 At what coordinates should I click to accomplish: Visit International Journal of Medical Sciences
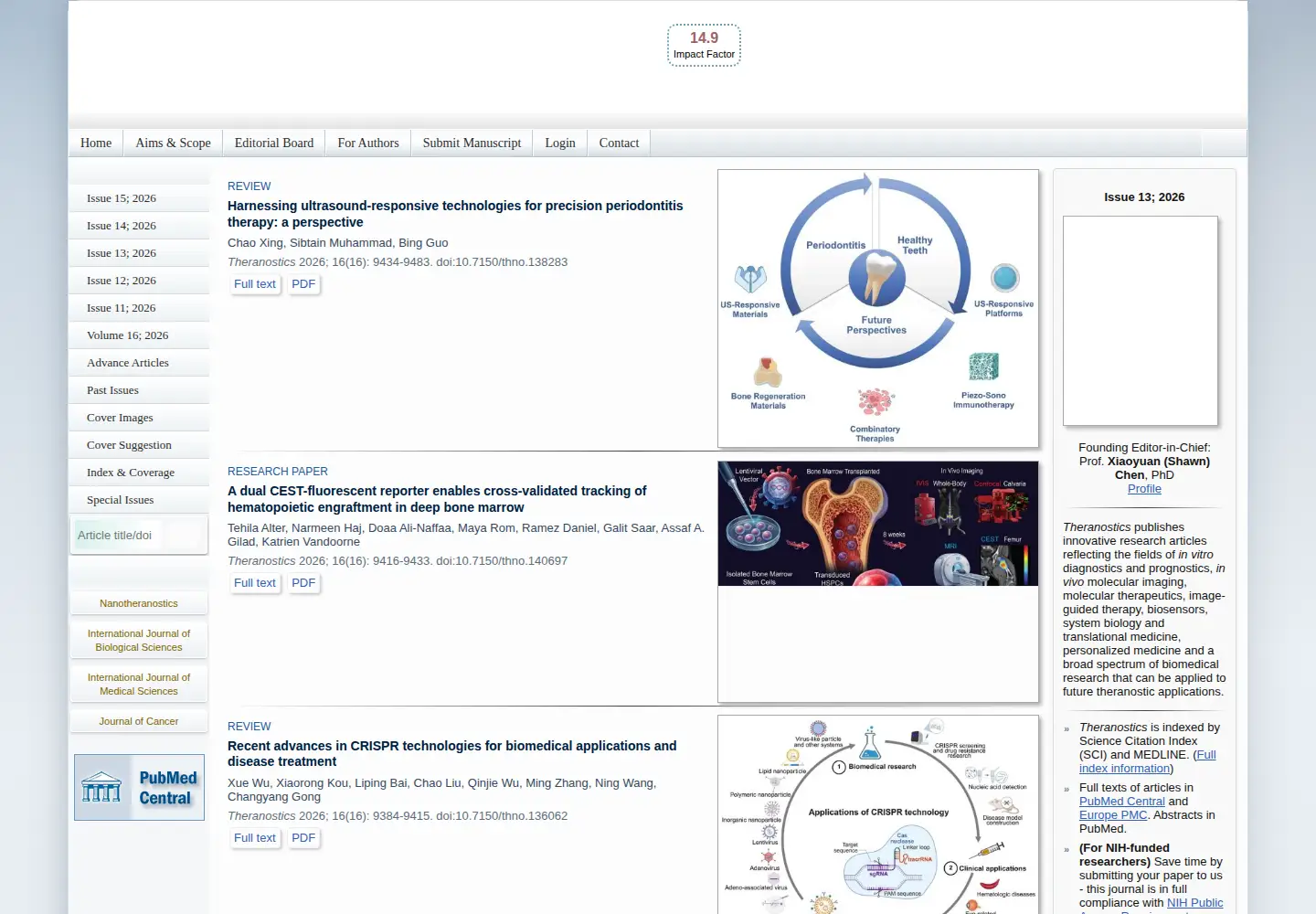[139, 685]
